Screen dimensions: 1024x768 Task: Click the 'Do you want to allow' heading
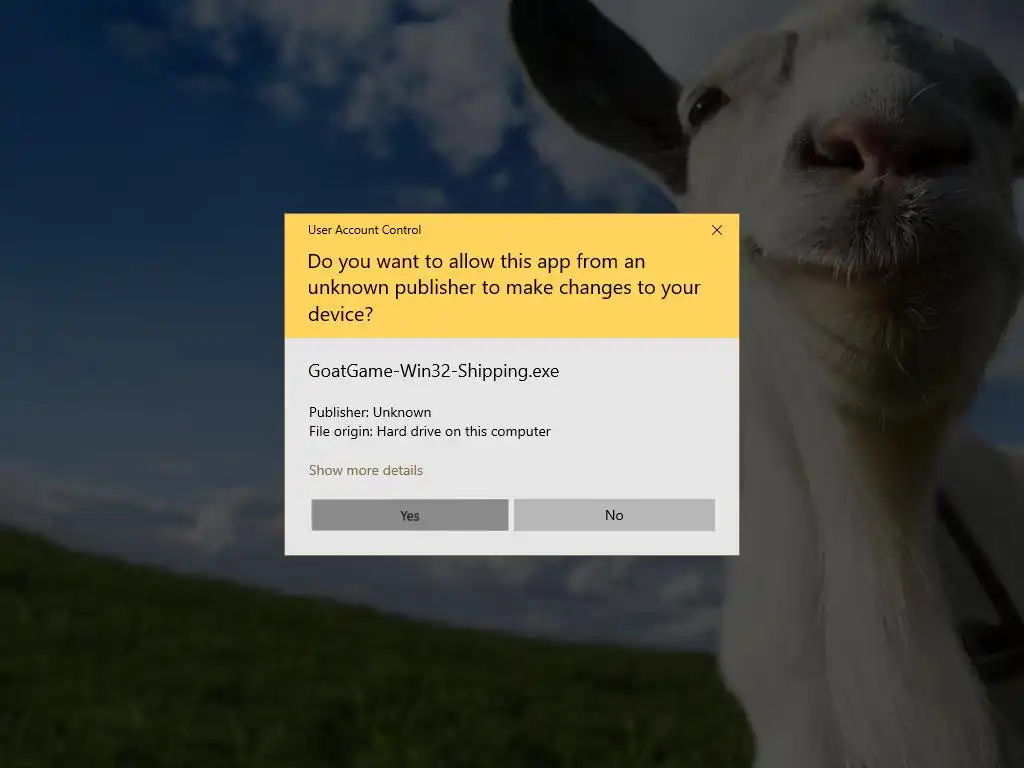pyautogui.click(x=504, y=287)
